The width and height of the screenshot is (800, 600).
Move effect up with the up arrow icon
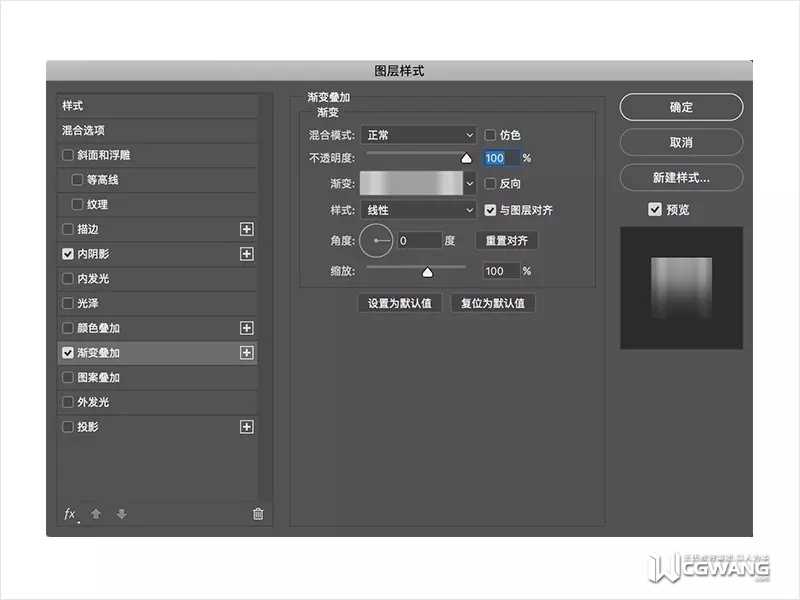click(x=96, y=514)
